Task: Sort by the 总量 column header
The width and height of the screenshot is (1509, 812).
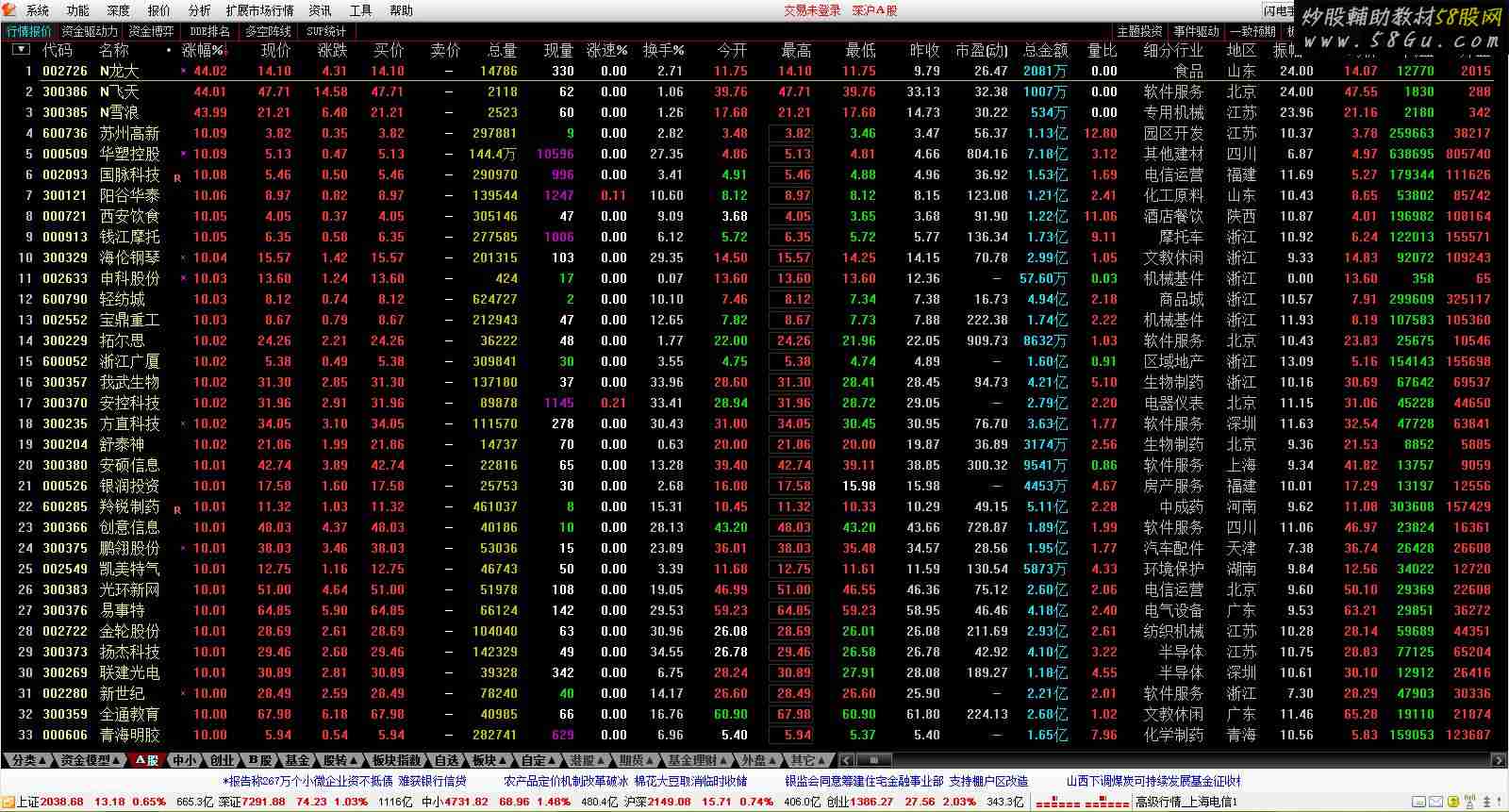Action: pos(502,50)
